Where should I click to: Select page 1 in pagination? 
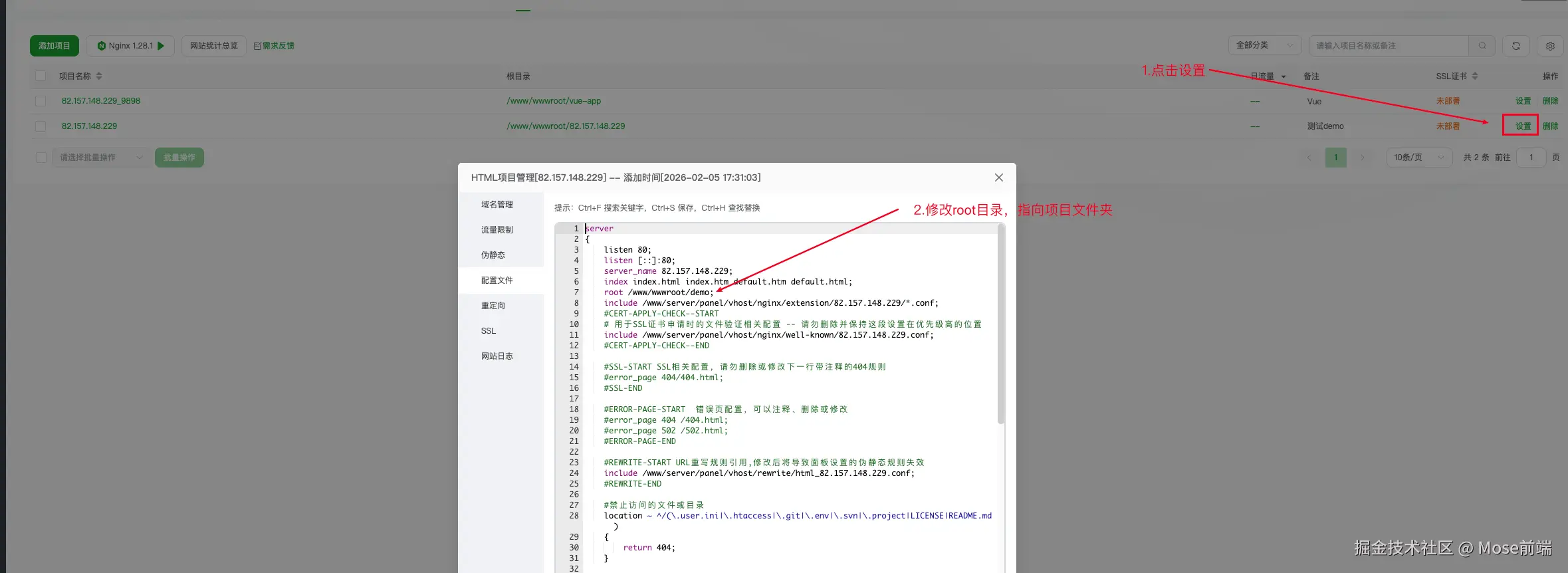(1336, 158)
